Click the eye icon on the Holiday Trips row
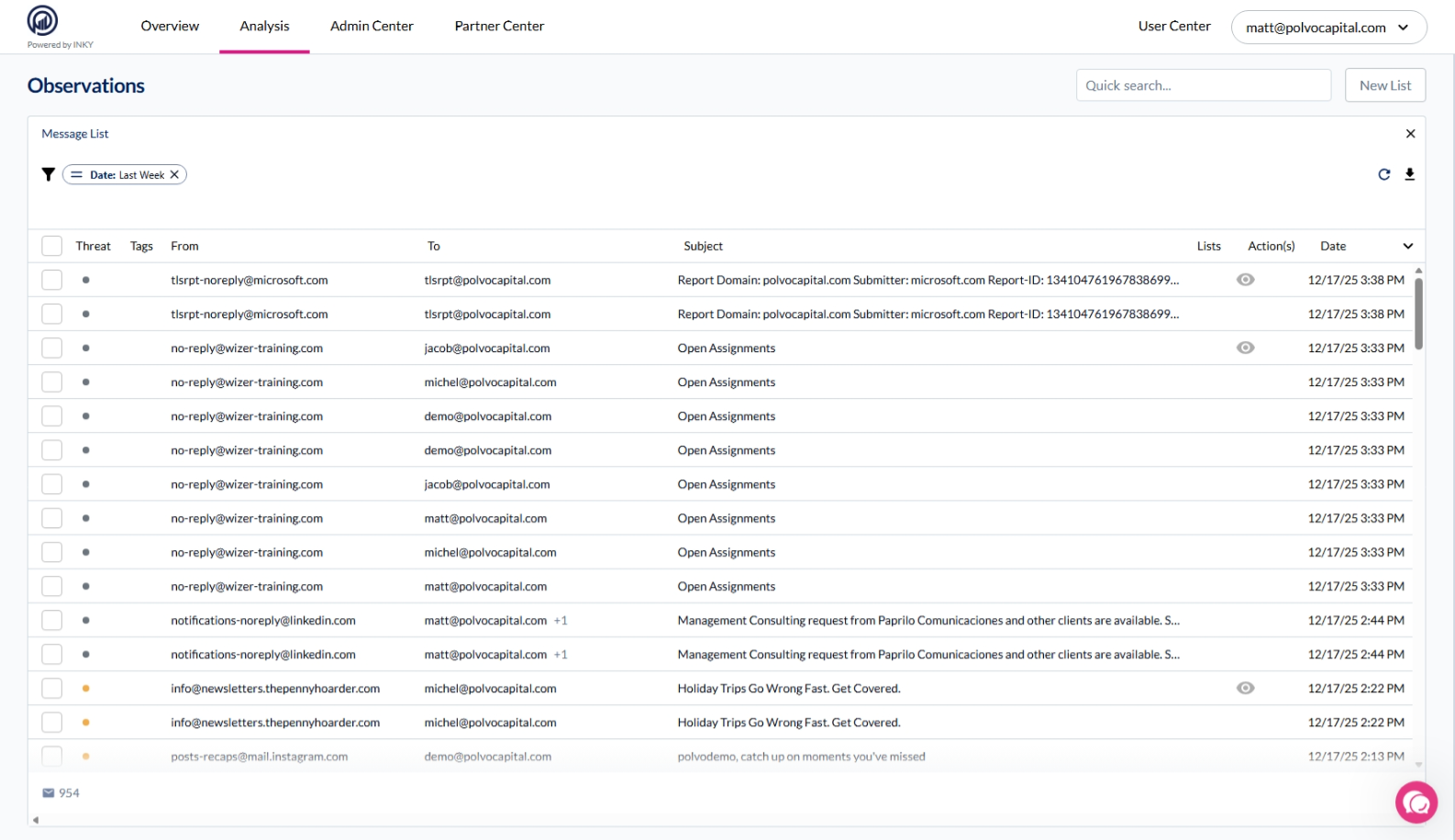The width and height of the screenshot is (1455, 840). (x=1245, y=688)
